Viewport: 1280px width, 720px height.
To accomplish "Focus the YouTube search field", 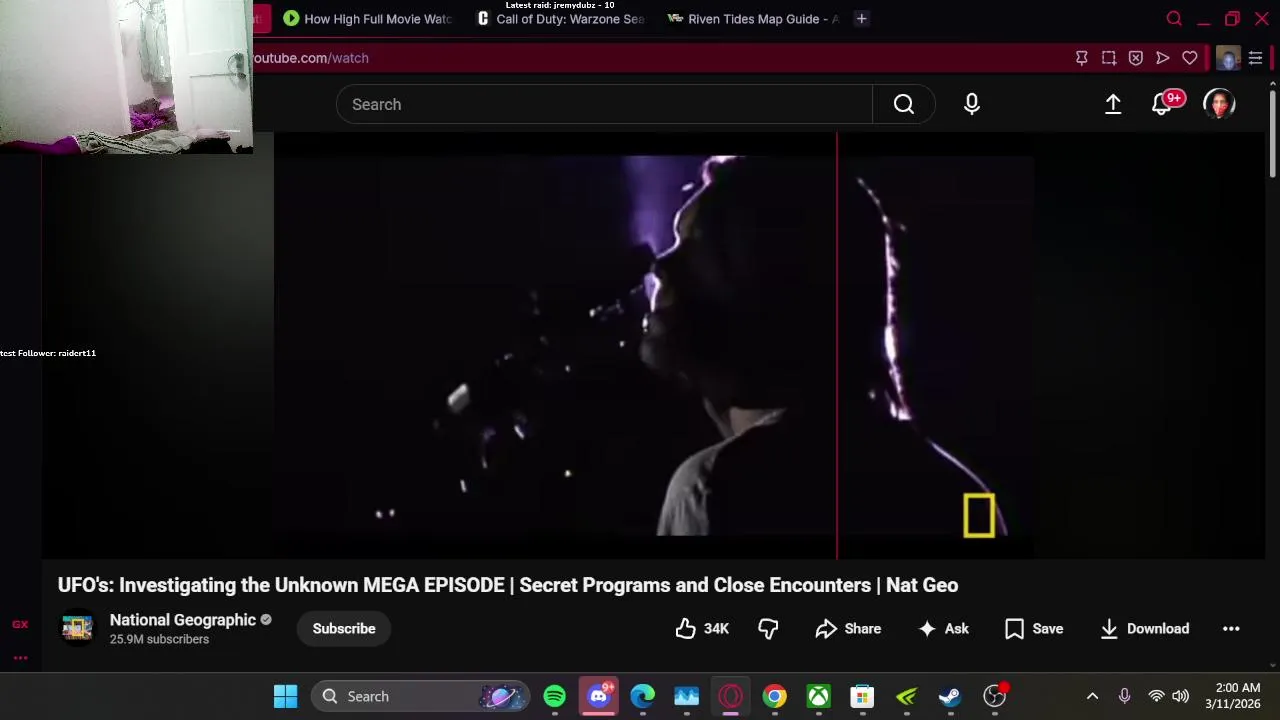I will 604,104.
